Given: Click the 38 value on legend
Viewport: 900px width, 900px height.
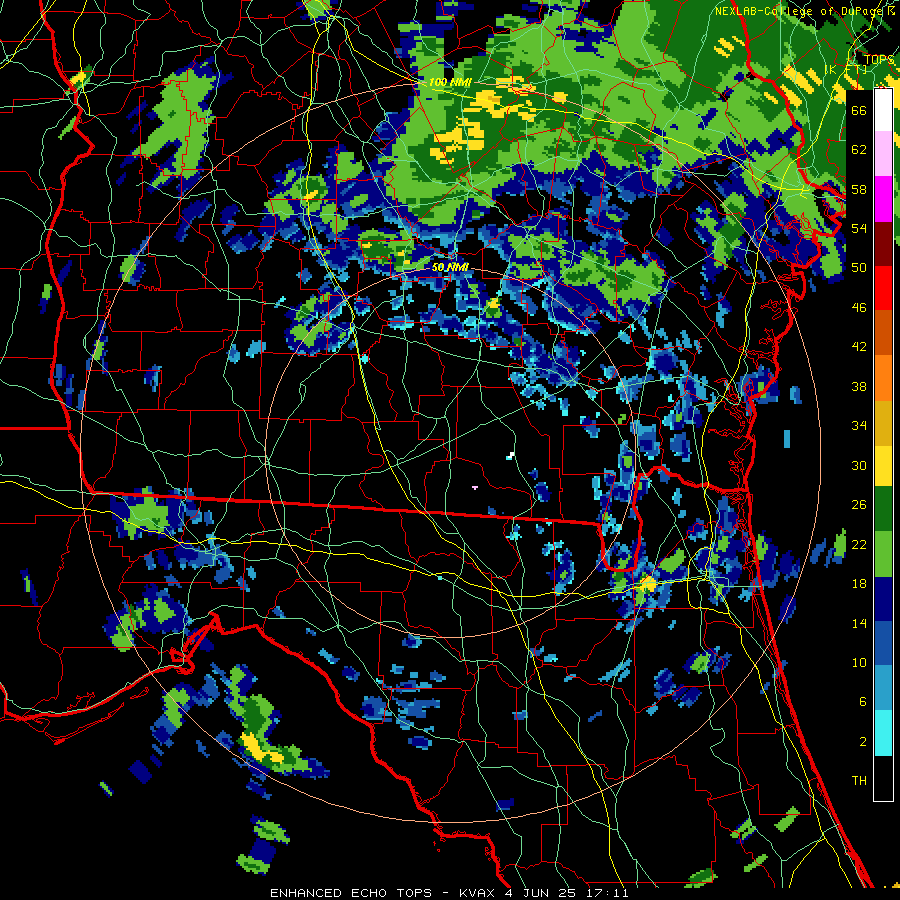Looking at the screenshot, I should [859, 387].
